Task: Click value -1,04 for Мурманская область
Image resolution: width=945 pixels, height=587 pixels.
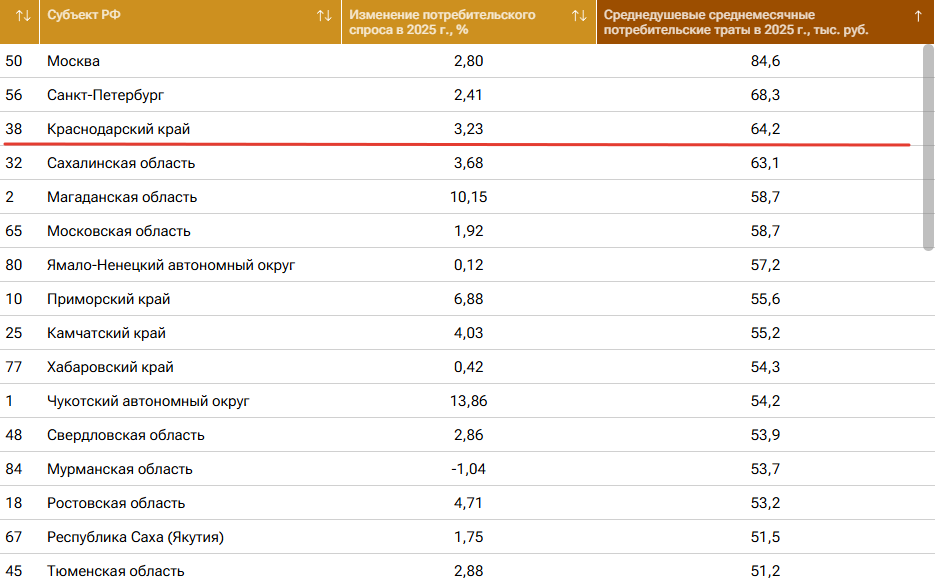Action: click(x=469, y=469)
